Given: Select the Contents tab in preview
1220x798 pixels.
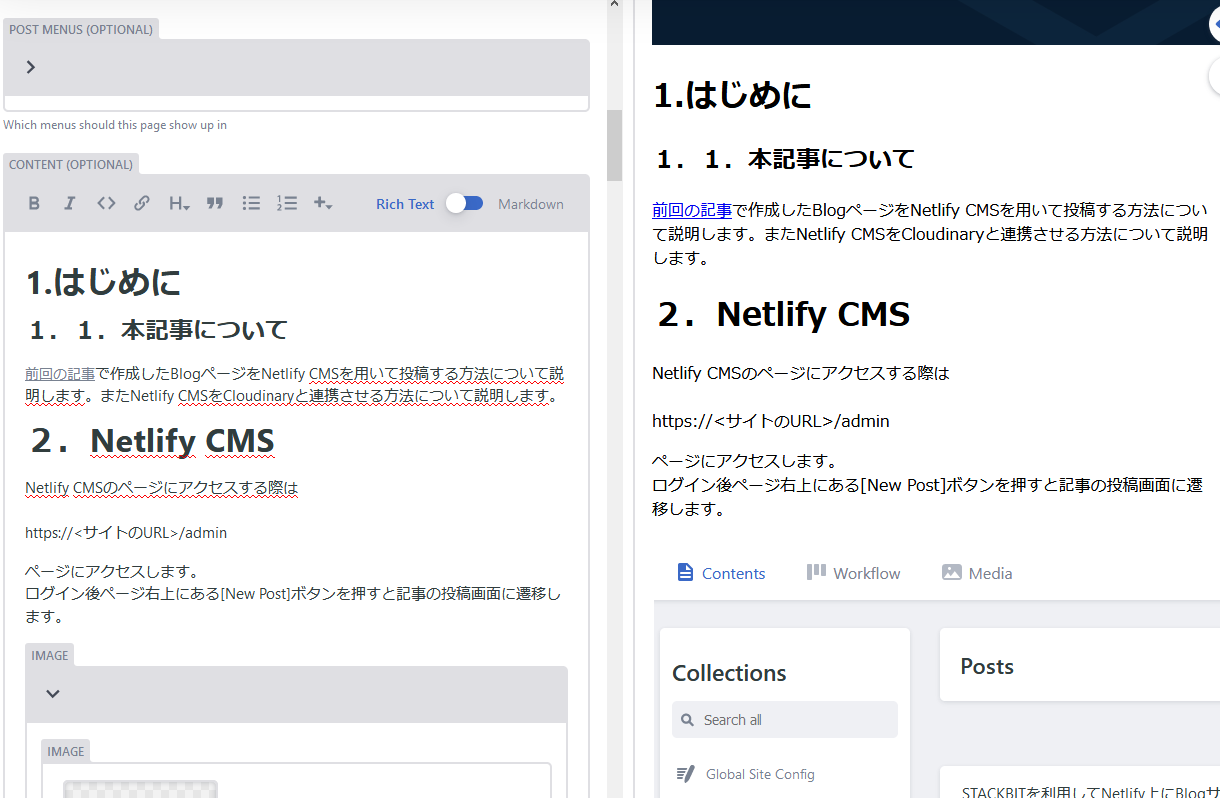Looking at the screenshot, I should coord(721,573).
